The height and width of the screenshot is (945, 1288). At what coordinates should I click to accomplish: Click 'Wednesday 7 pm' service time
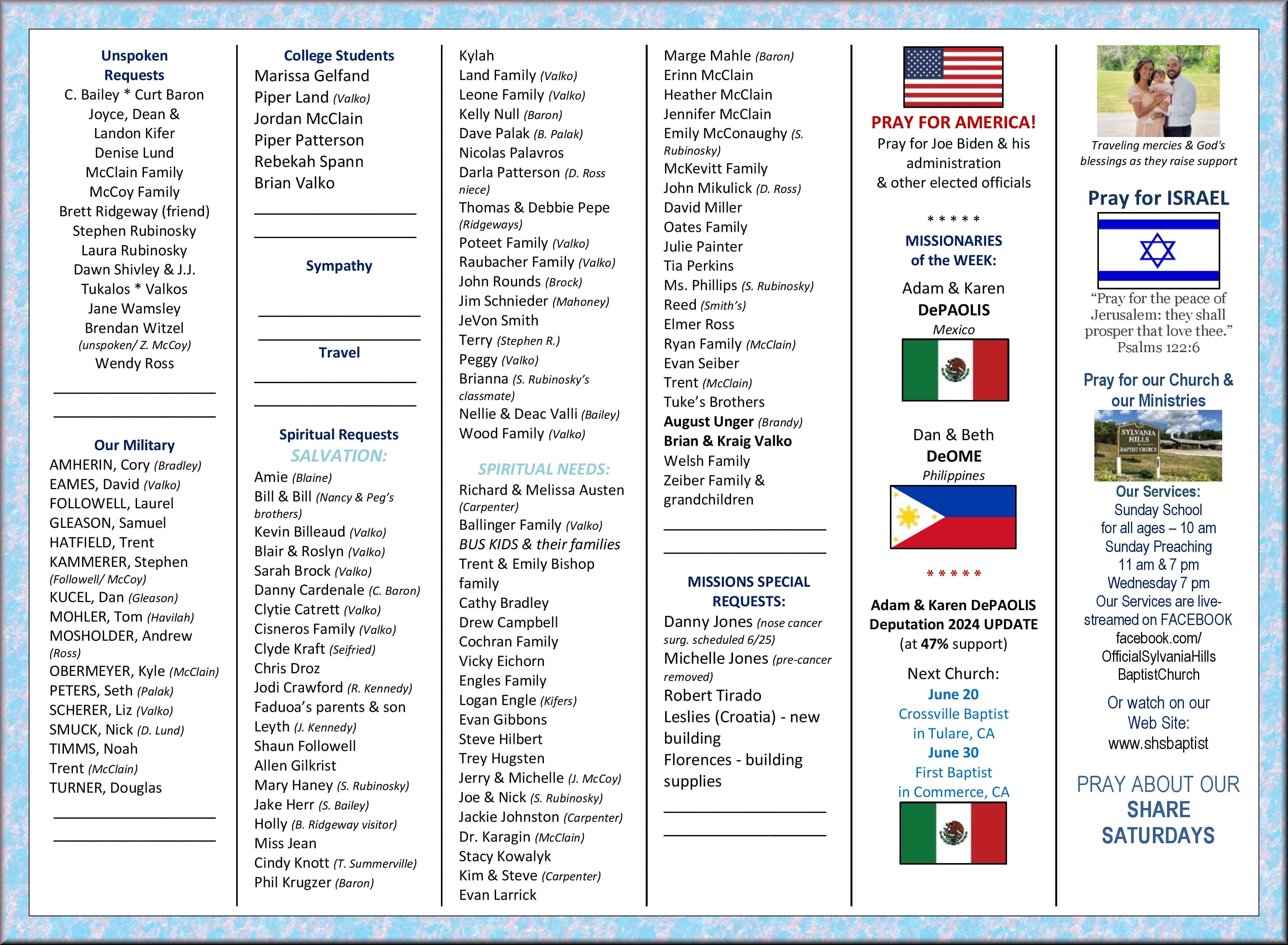pyautogui.click(x=1158, y=583)
